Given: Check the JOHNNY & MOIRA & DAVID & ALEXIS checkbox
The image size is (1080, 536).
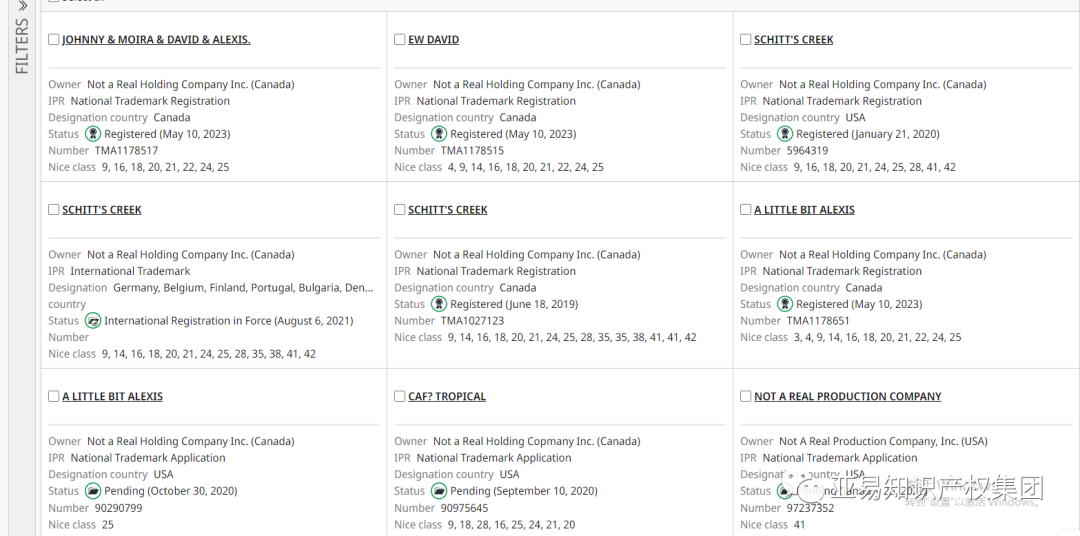Looking at the screenshot, I should [x=54, y=40].
